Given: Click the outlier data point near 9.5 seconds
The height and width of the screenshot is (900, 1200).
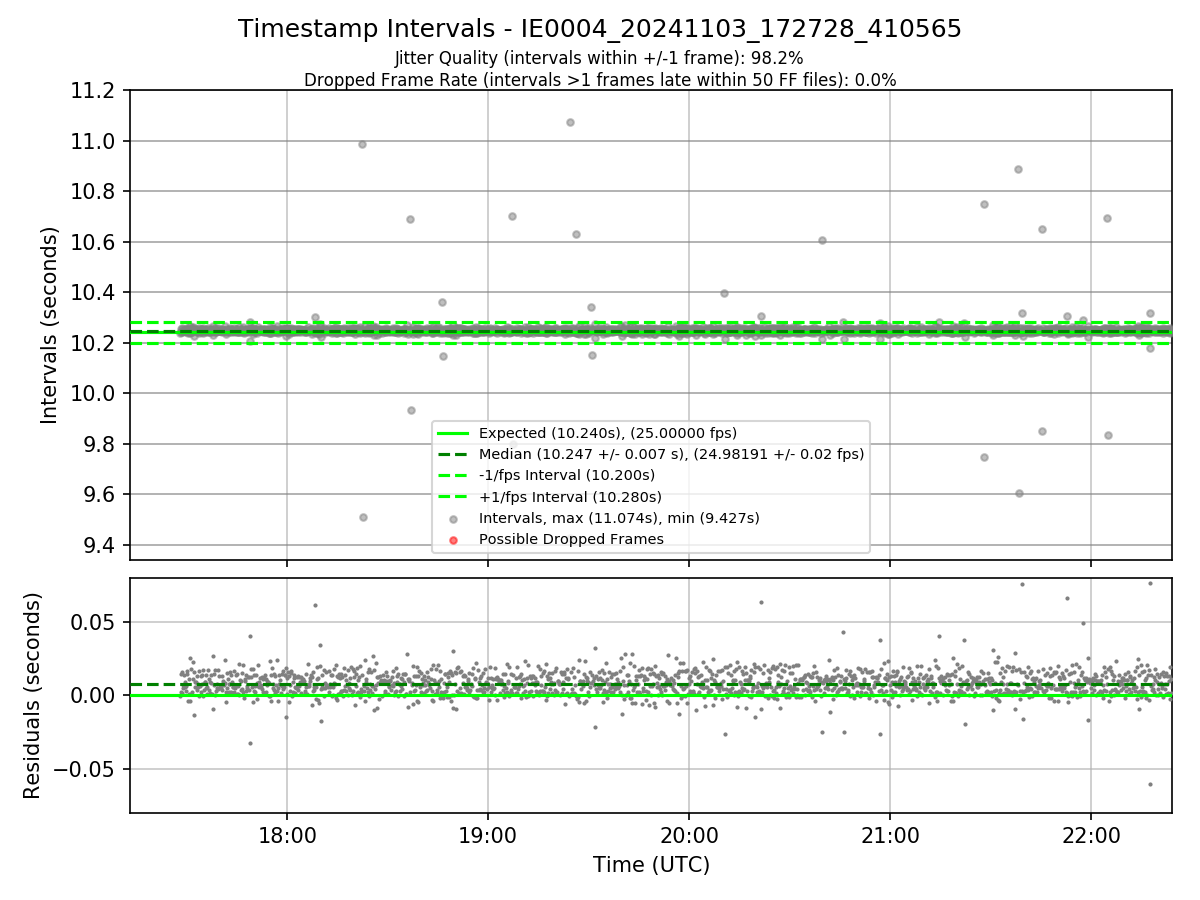Looking at the screenshot, I should coord(363,517).
